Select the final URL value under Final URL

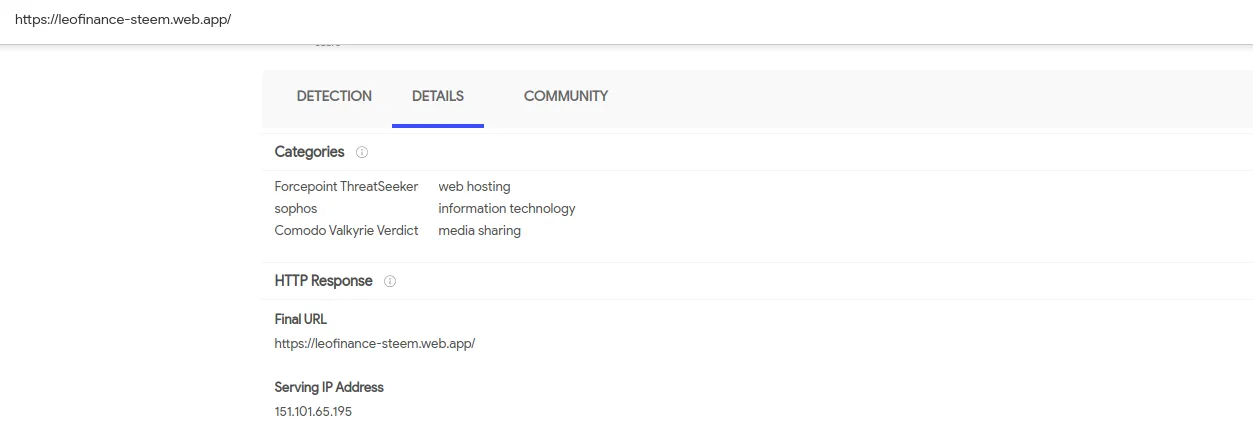(x=375, y=344)
